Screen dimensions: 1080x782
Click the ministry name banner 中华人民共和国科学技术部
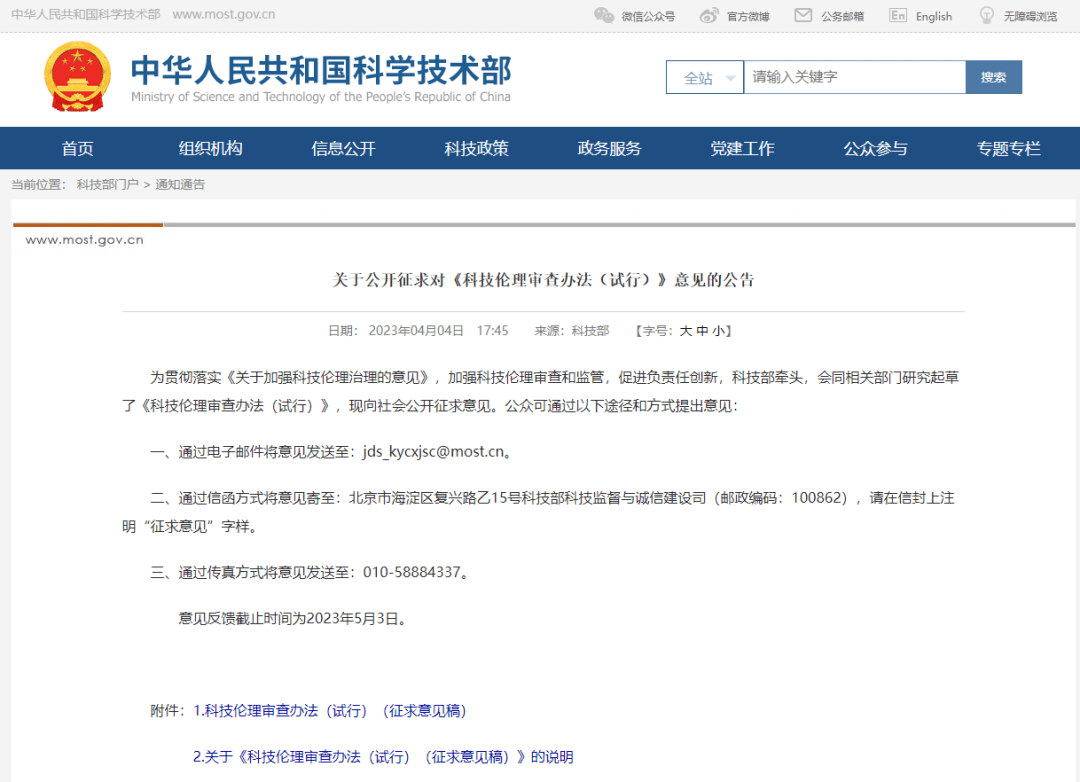322,70
